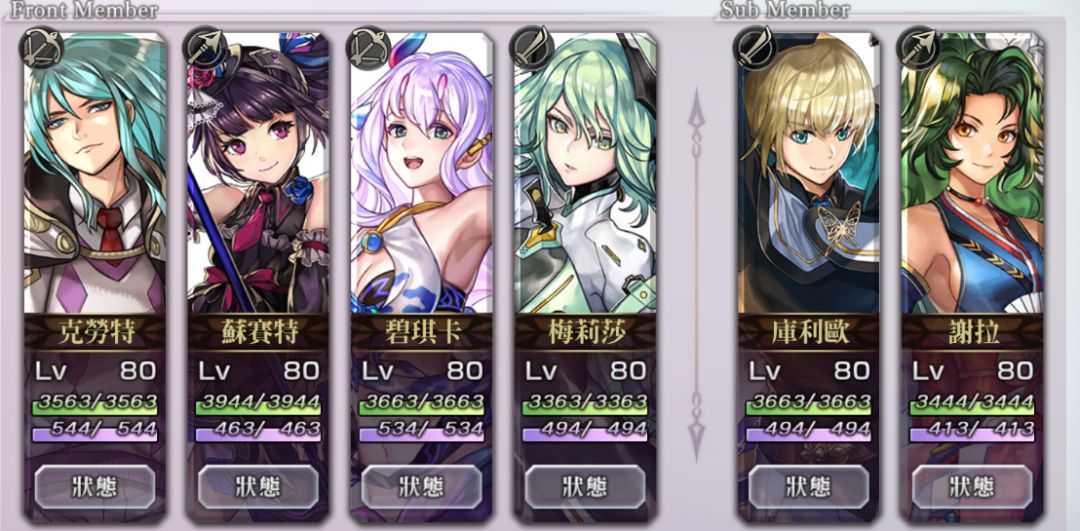Viewport: 1080px width, 531px height.
Task: Select the weapon icon on 庫利歐's card
Action: tap(755, 47)
